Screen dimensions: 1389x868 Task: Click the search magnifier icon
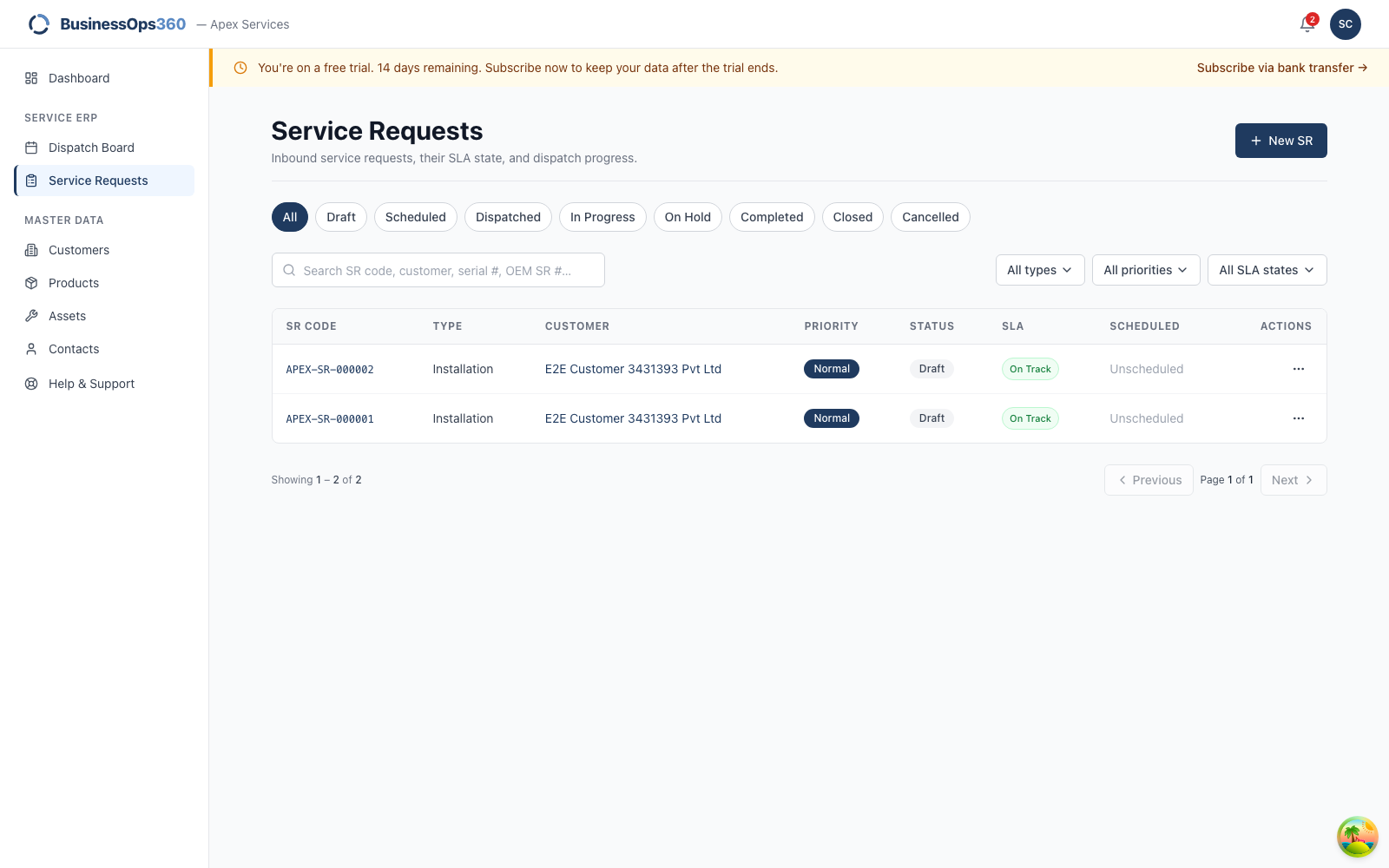click(289, 270)
